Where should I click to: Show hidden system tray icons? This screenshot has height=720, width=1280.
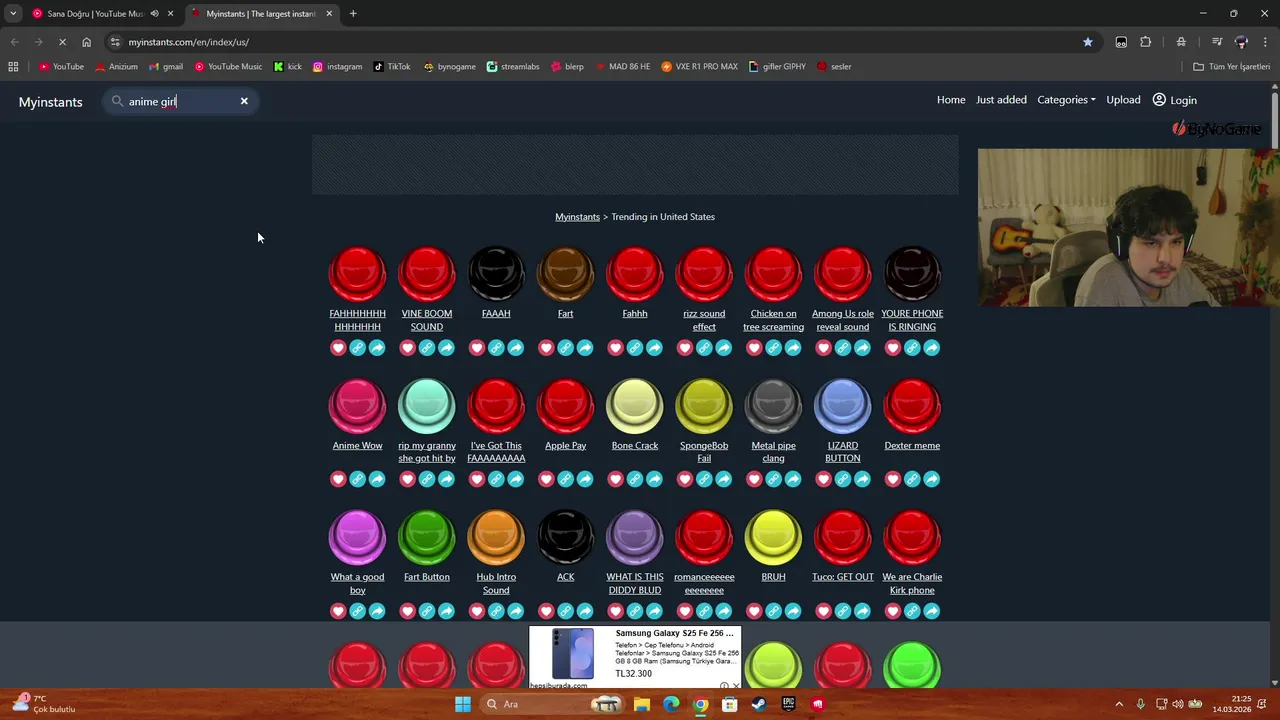1119,704
